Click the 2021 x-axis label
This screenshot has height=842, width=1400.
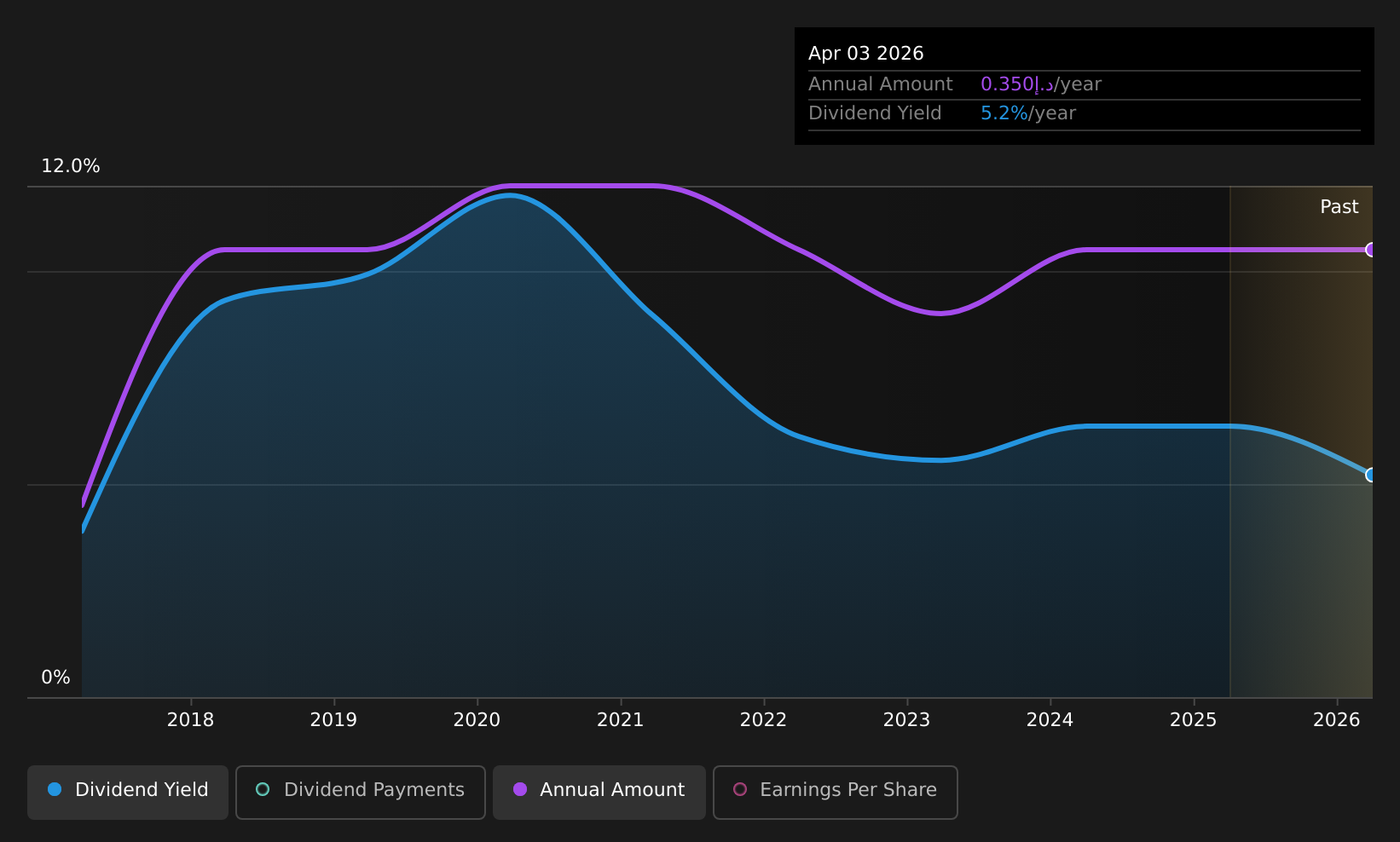coord(620,720)
